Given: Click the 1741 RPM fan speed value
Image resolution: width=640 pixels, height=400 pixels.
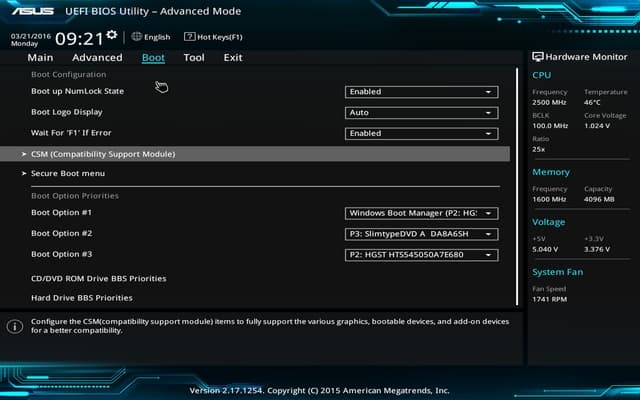Looking at the screenshot, I should coord(549,299).
